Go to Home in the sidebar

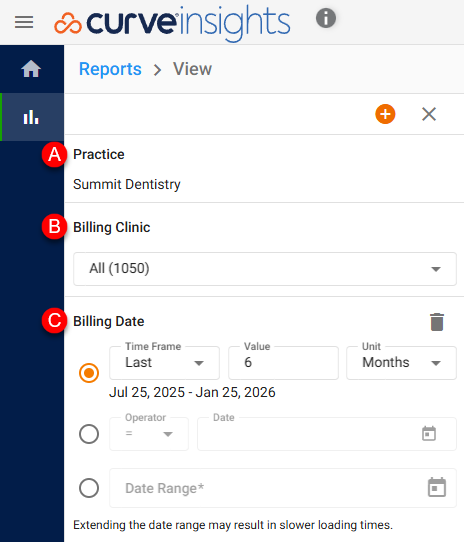(31, 69)
